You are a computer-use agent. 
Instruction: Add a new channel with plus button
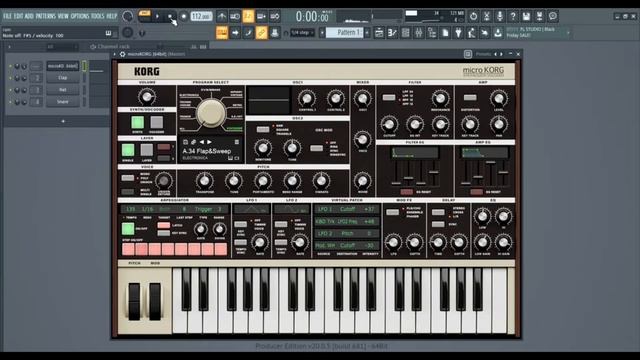[x=63, y=121]
